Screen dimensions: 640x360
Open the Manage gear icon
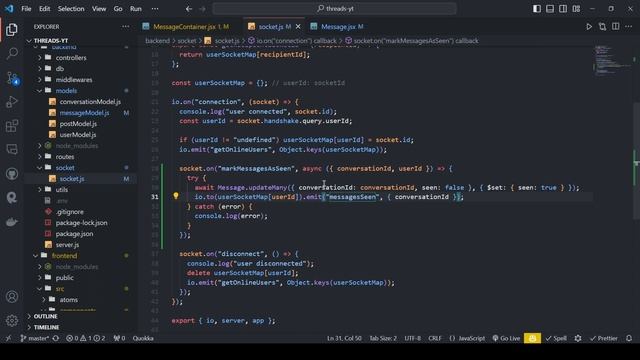12,321
